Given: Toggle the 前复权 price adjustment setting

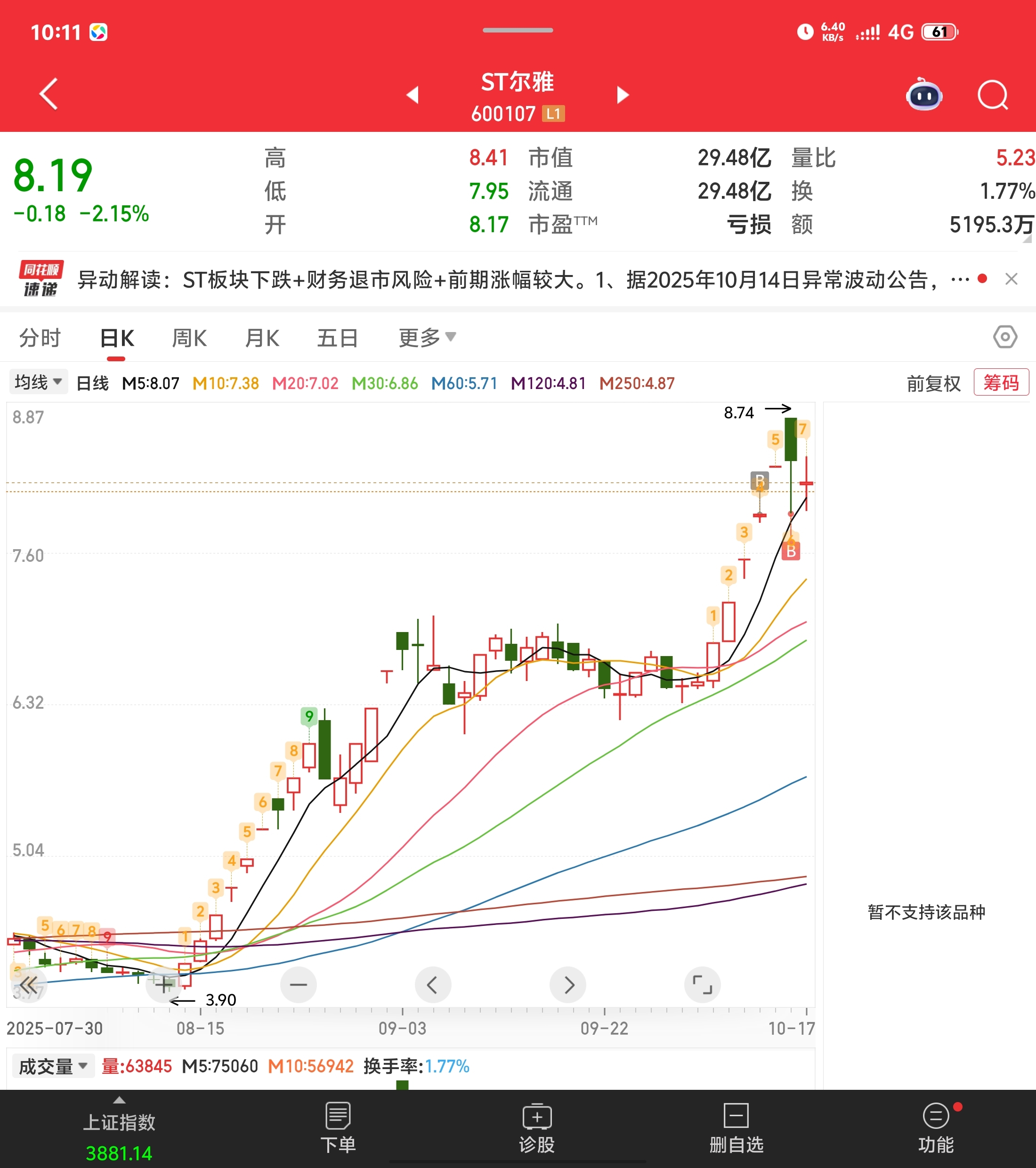Looking at the screenshot, I should click(x=933, y=383).
